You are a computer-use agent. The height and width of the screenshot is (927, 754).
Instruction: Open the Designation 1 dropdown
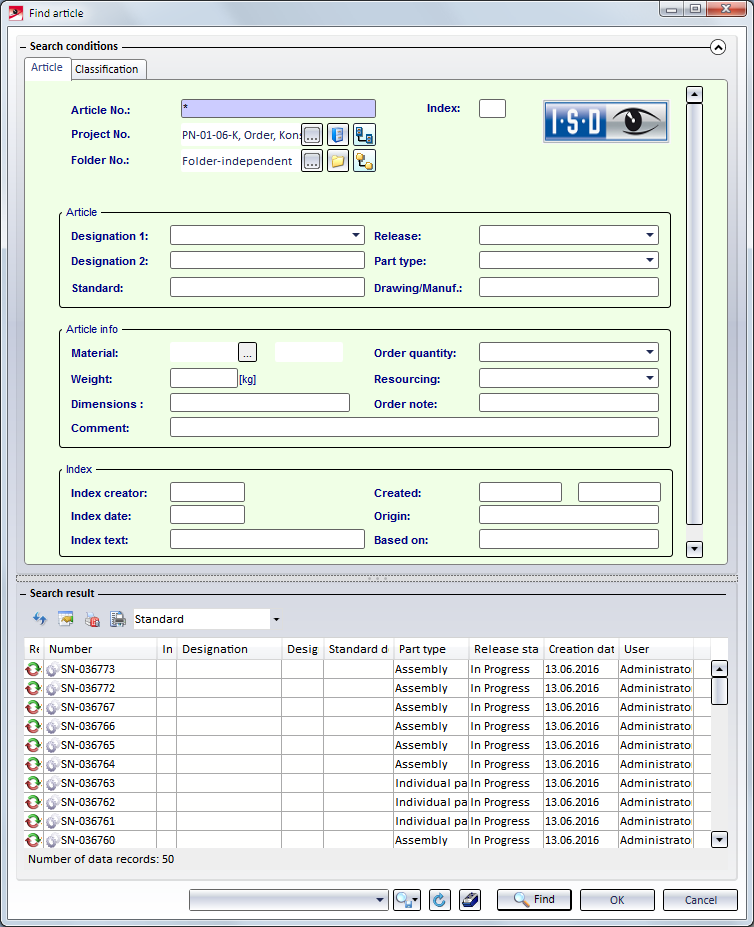357,236
